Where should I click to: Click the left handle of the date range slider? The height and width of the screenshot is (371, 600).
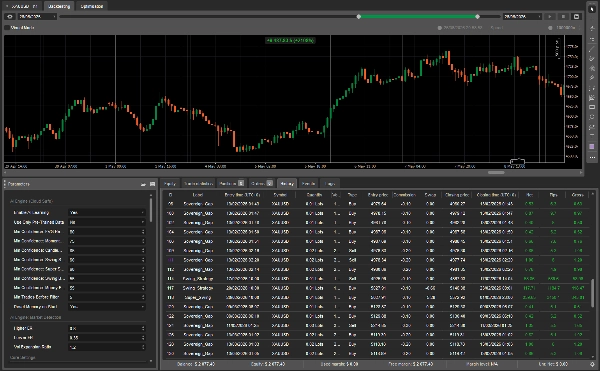coord(359,16)
